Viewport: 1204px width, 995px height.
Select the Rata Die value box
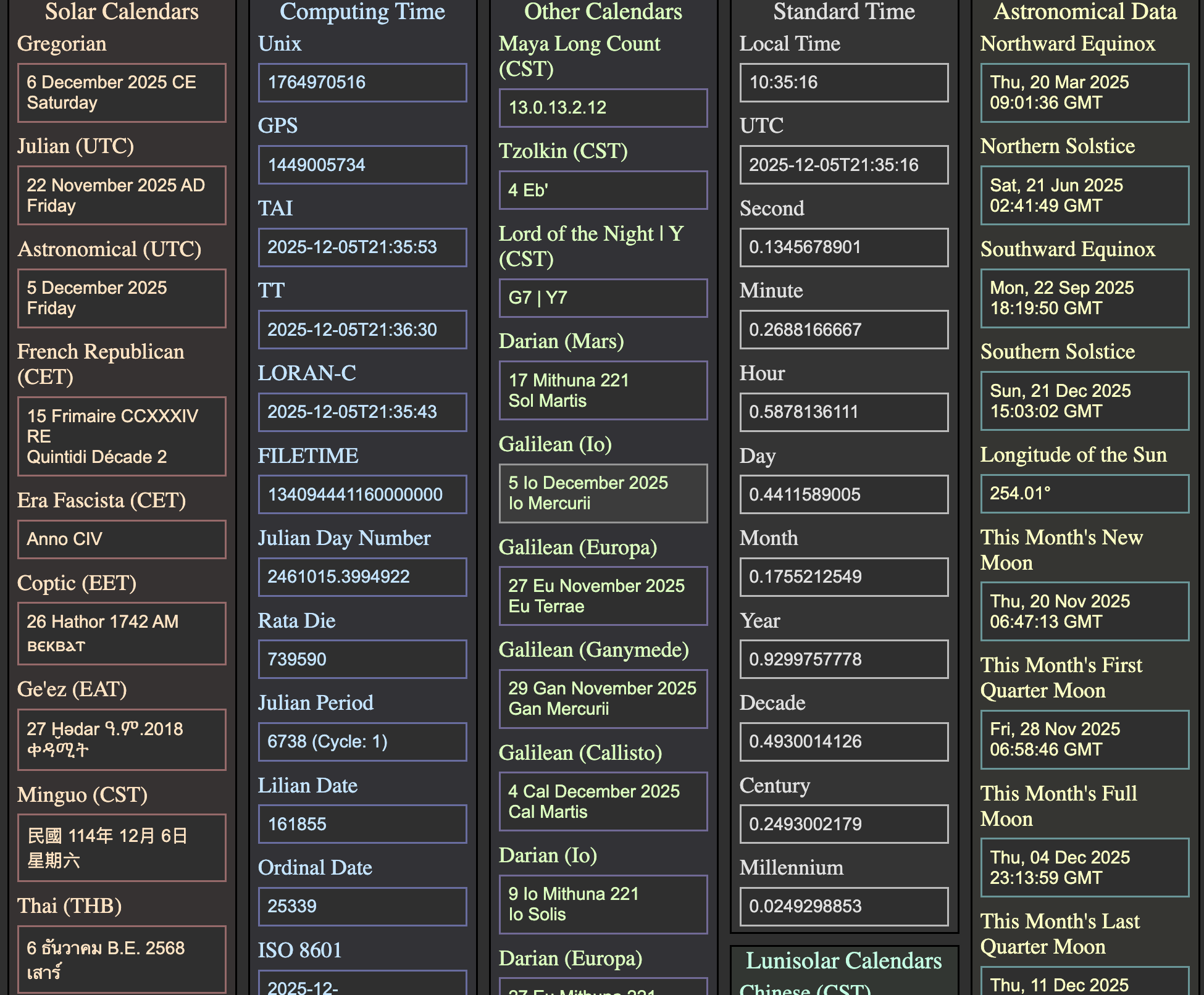(362, 659)
